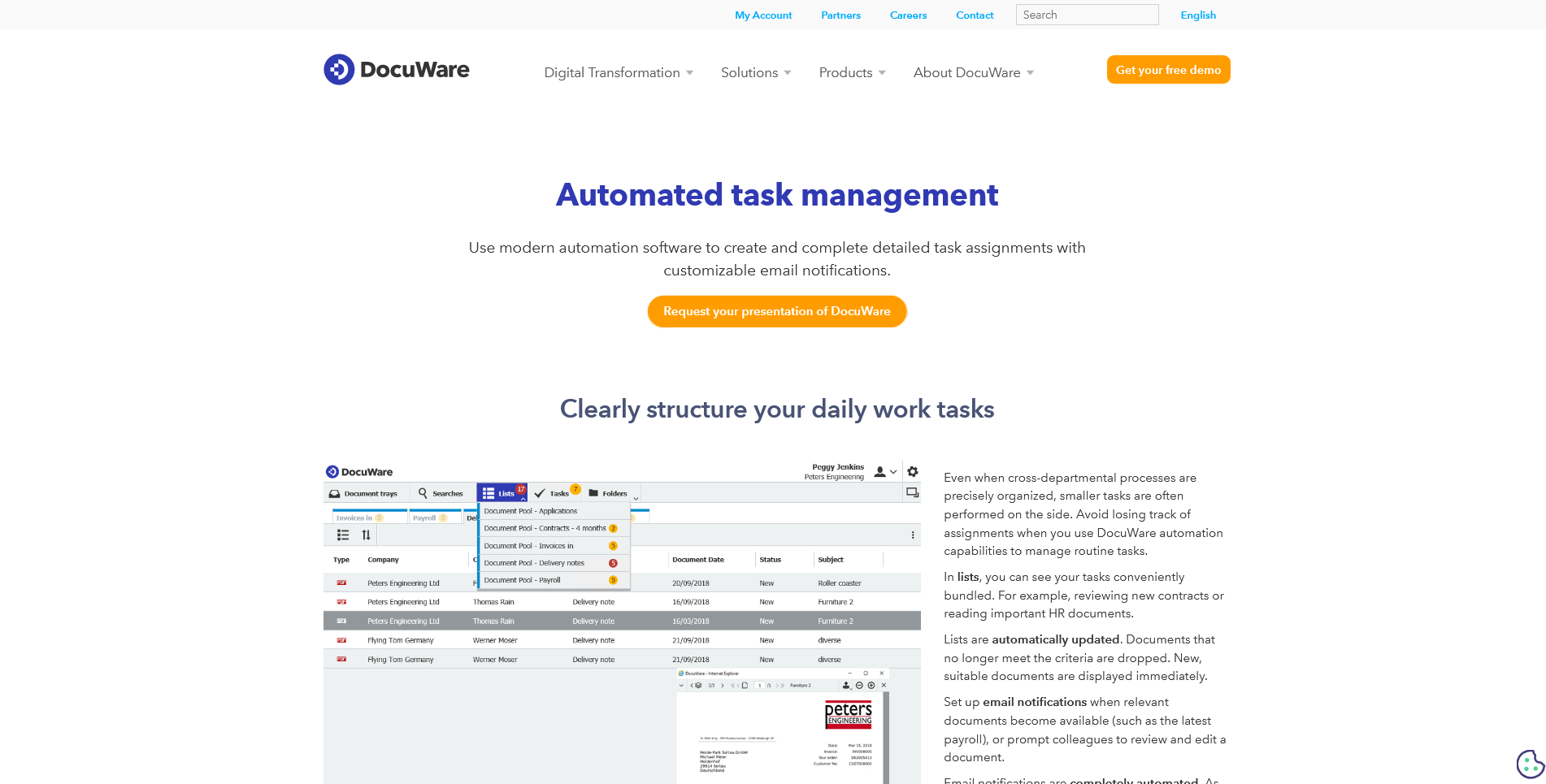Image resolution: width=1546 pixels, height=784 pixels.
Task: Select Document Pool - Delivery notes entry
Action: pyautogui.click(x=534, y=563)
